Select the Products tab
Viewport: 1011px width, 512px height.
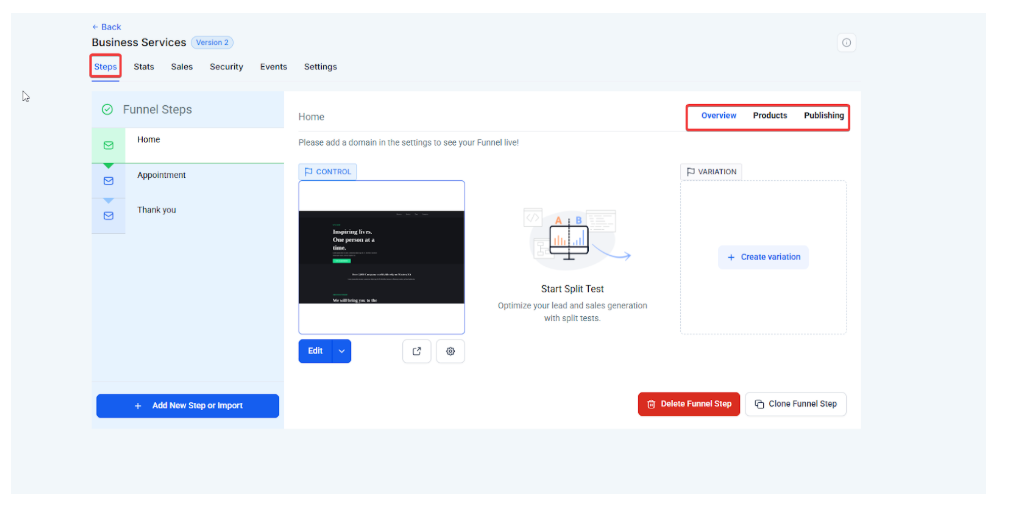pos(769,116)
